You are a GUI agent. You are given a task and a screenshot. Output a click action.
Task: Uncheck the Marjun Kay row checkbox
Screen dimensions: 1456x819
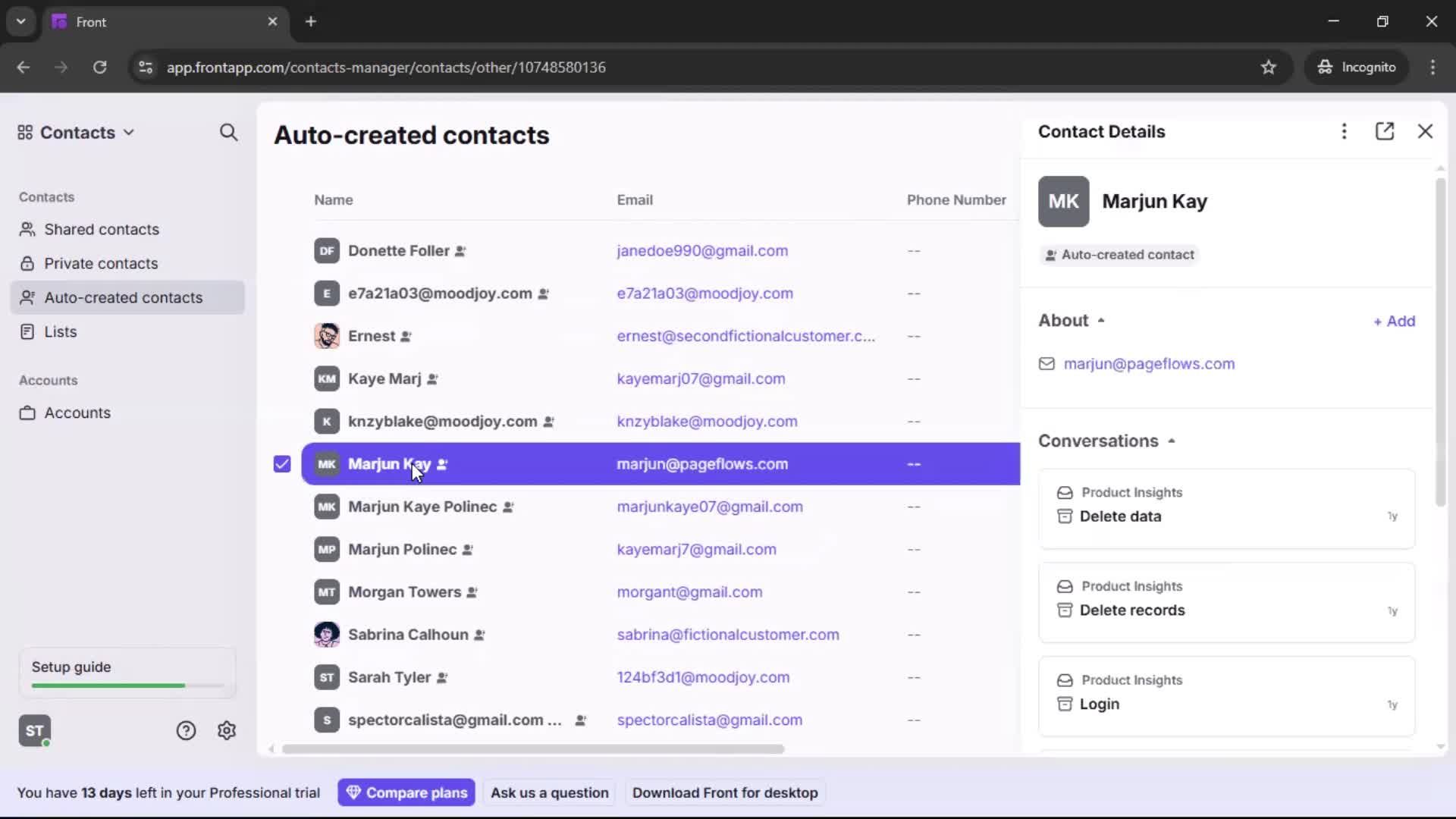(281, 463)
